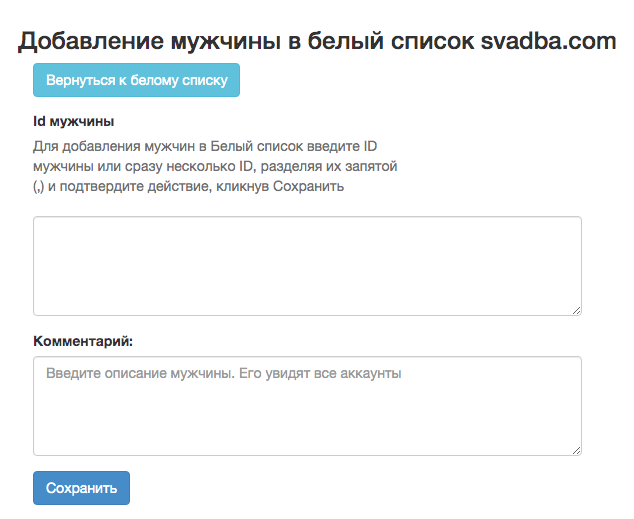Click the Введите описание мужчины placeholder text
This screenshot has height=519, width=634.
(140, 373)
